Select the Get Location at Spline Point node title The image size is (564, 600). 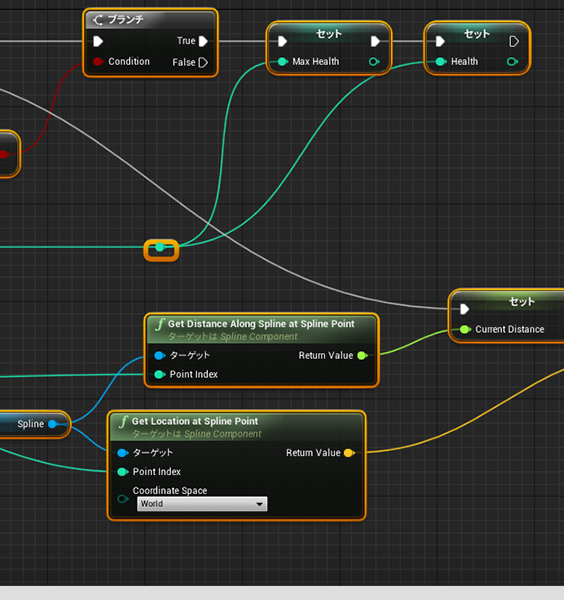195,421
